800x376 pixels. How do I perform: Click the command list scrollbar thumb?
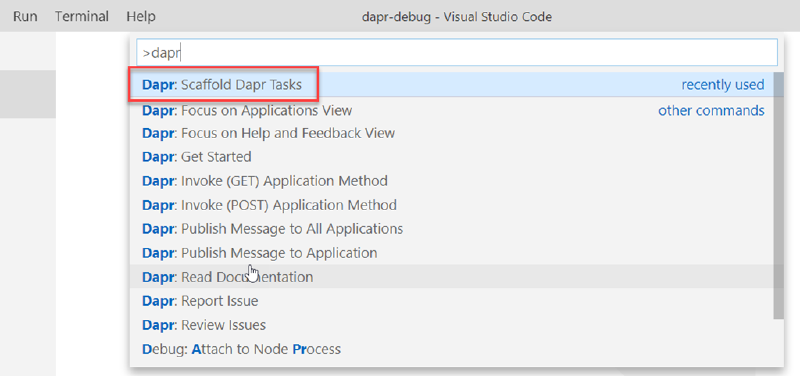tap(779, 195)
